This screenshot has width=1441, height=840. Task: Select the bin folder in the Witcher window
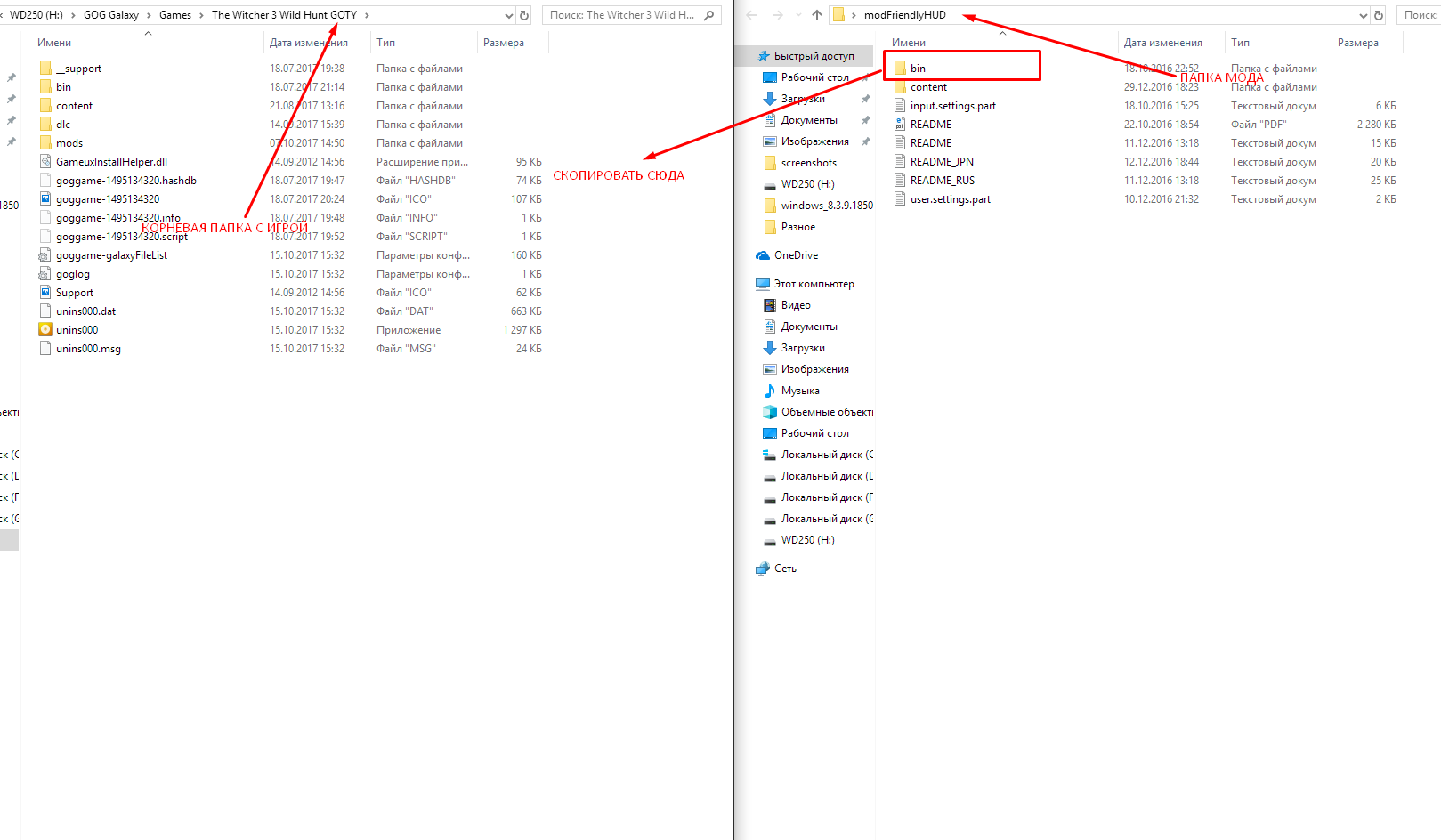pyautogui.click(x=63, y=87)
